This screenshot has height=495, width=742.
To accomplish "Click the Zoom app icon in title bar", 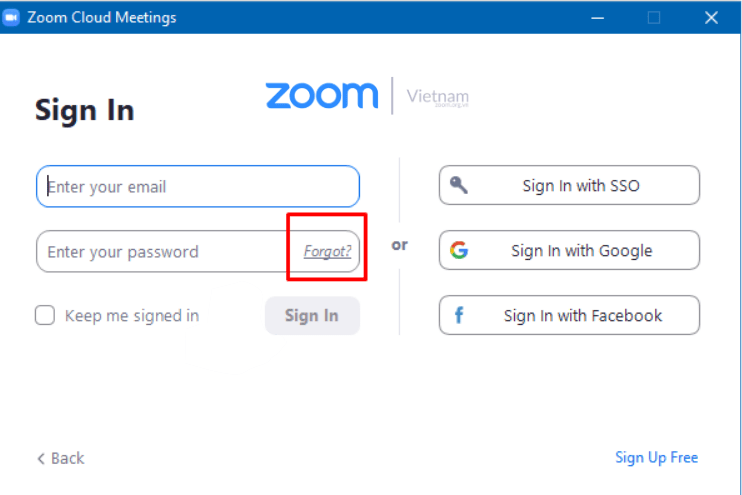I will tap(13, 17).
